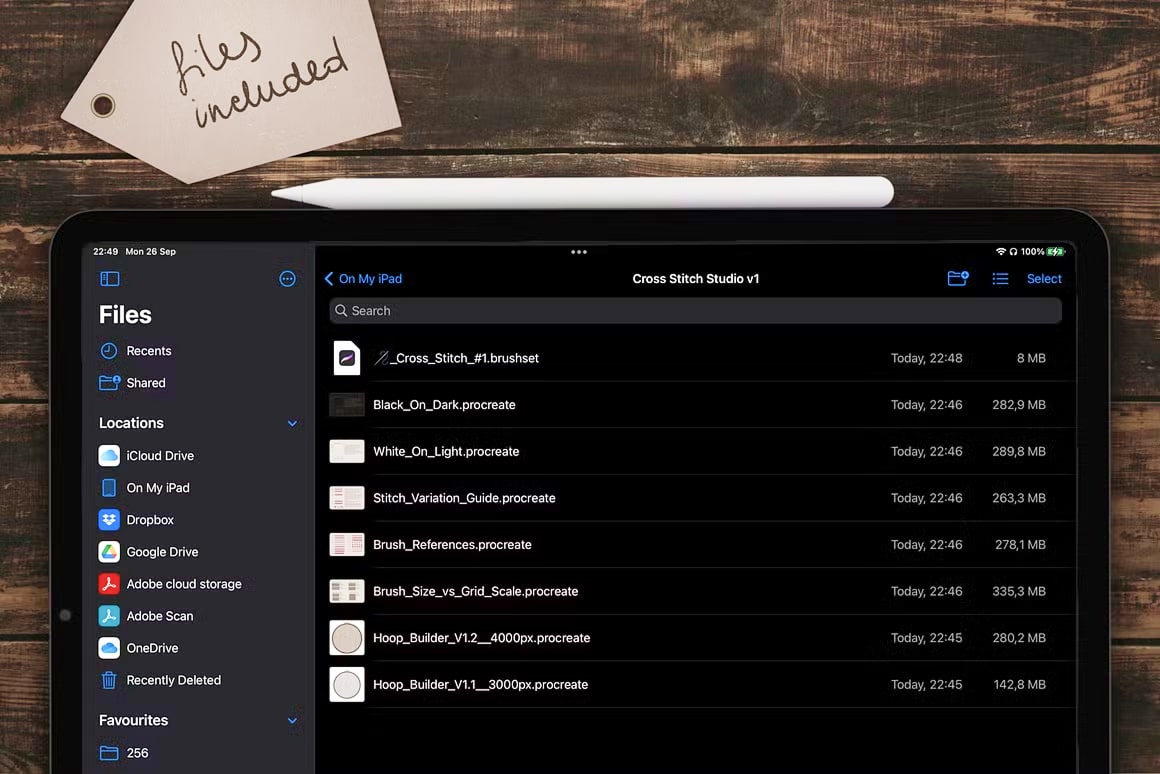
Task: Click the On My iPad device icon
Action: (x=109, y=488)
